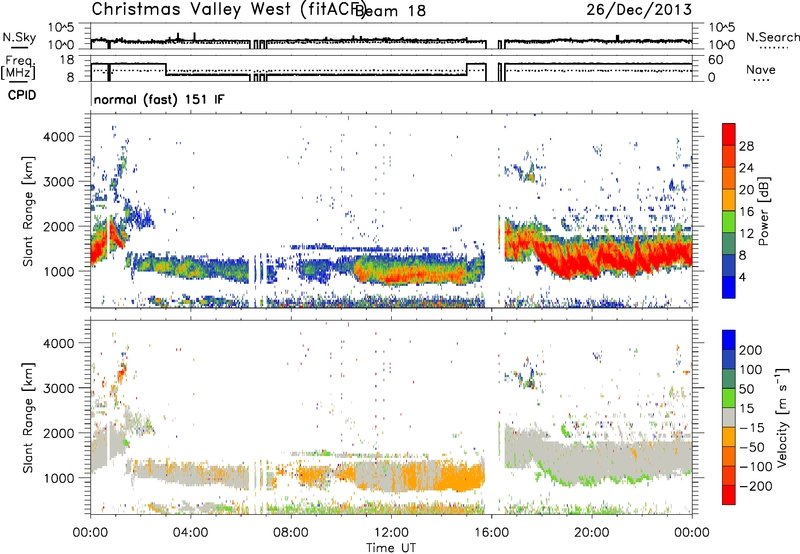Click "3000" on the velocity panel axis
The width and height of the screenshot is (800, 554).
58,388
